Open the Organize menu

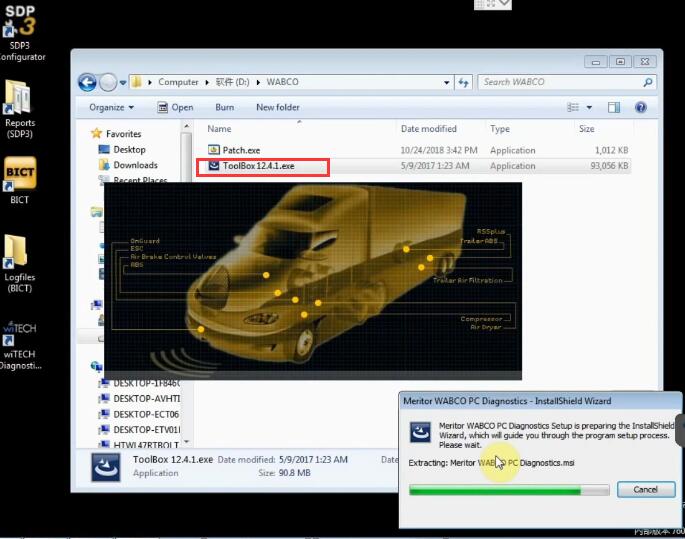coord(111,107)
